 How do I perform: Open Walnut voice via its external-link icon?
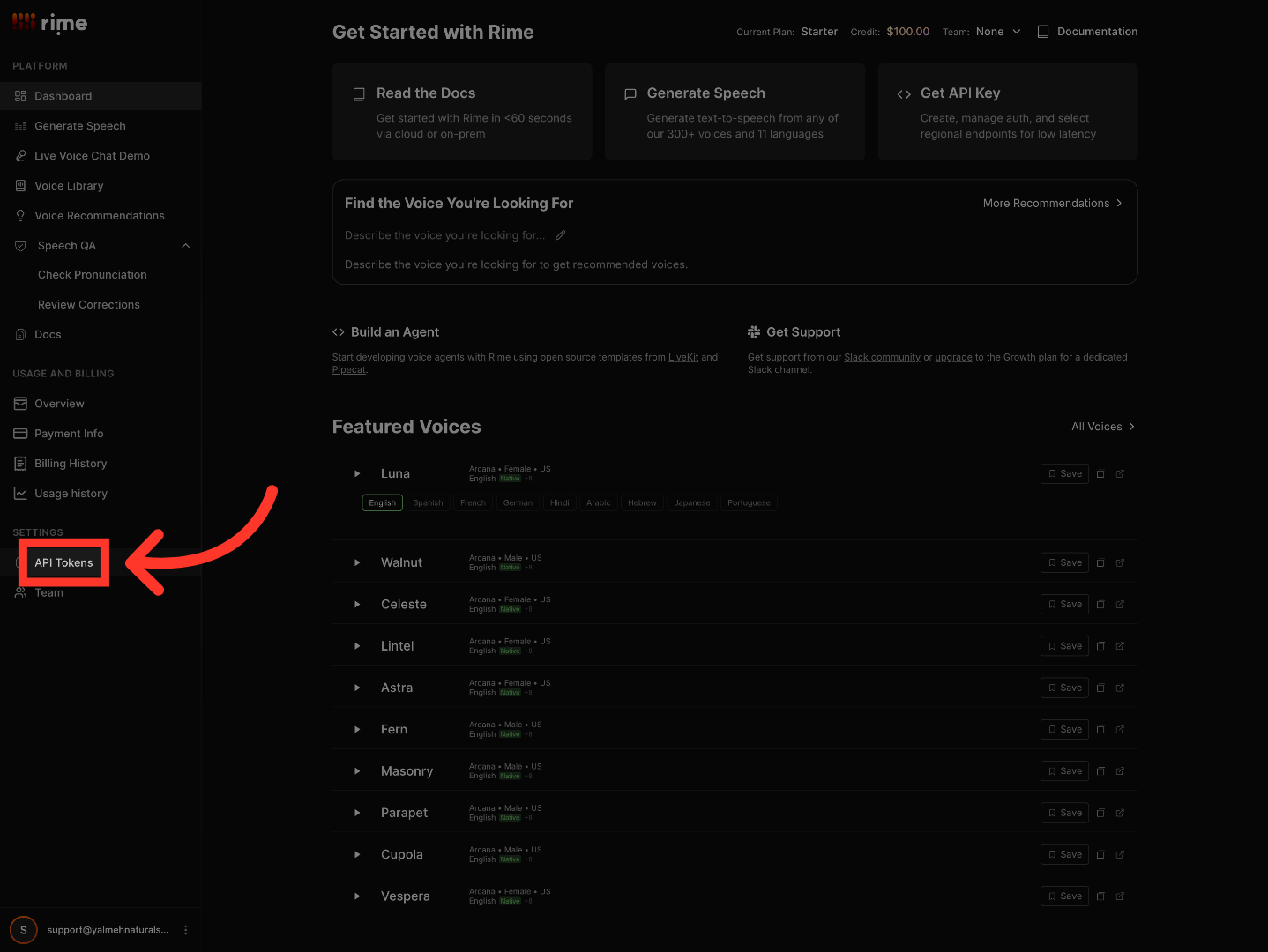pos(1120,562)
